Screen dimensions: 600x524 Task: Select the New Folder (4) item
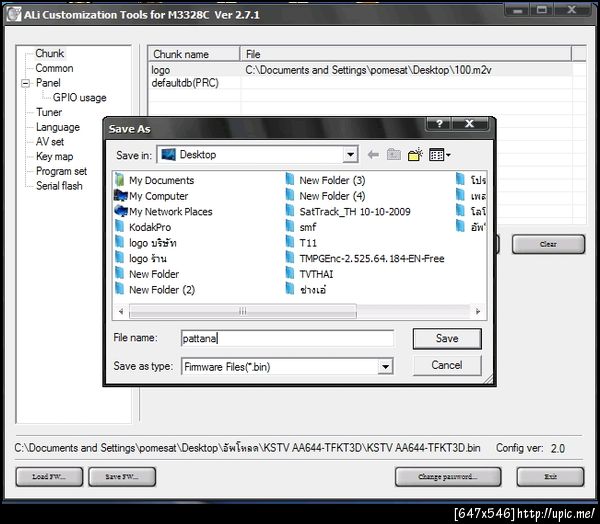325,196
